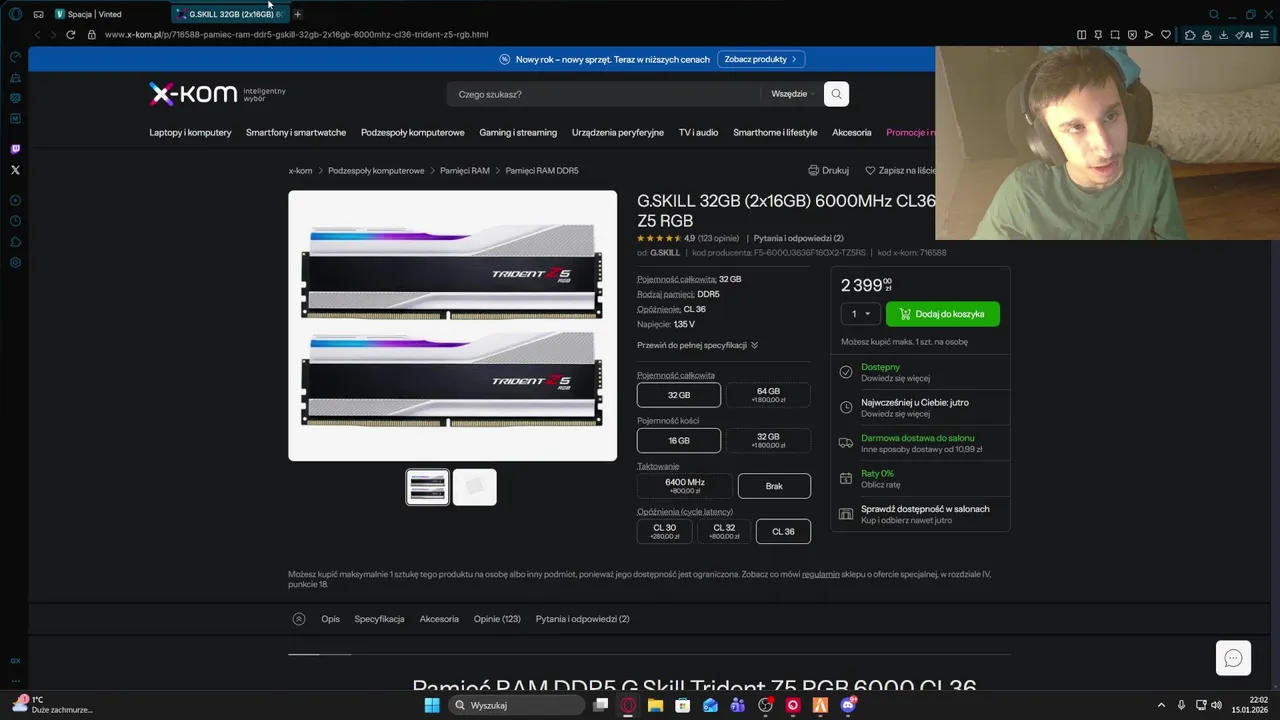
Task: Bookmark page with the heart icon
Action: point(1166,34)
